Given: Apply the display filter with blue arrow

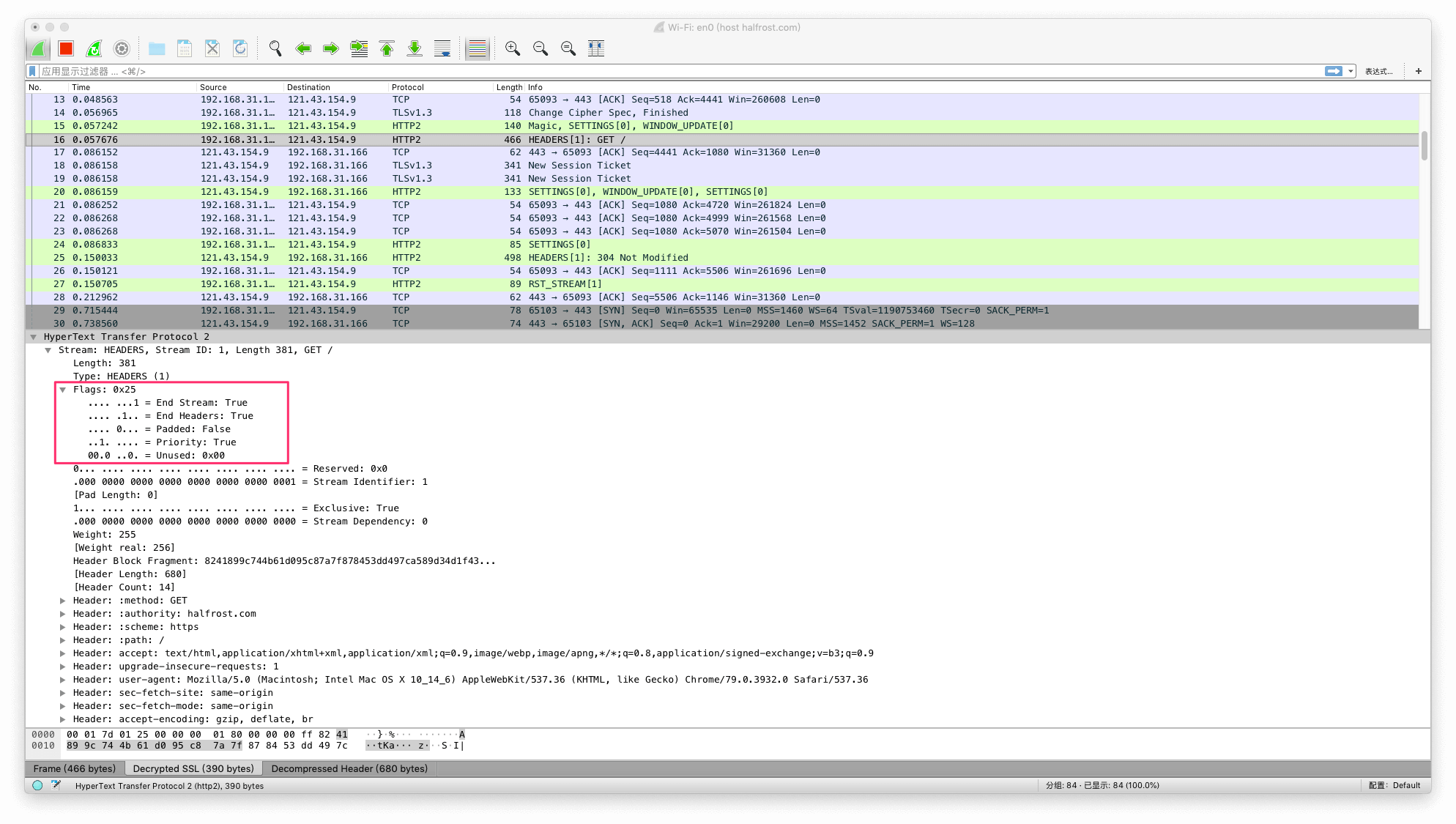Looking at the screenshot, I should pos(1334,71).
